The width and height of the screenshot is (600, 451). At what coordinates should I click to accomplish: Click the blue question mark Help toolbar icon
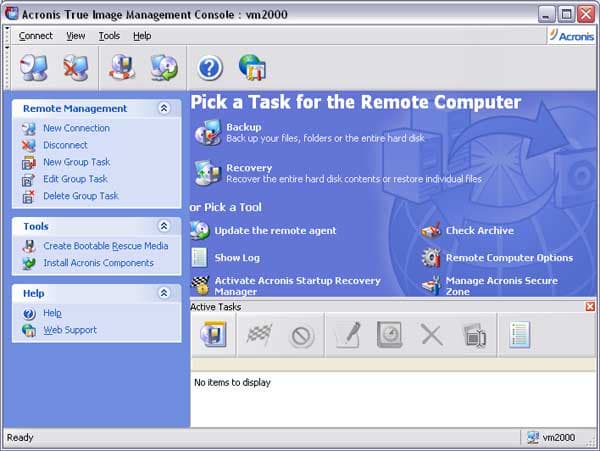point(210,68)
